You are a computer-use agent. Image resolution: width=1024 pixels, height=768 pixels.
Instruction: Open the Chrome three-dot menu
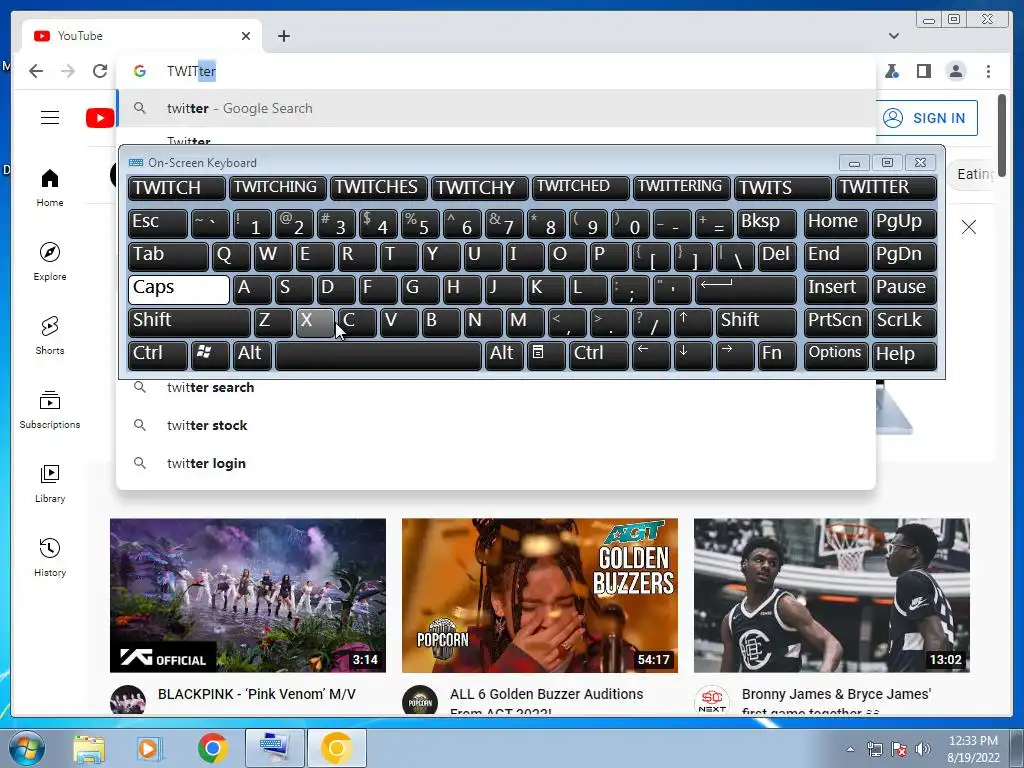[988, 71]
